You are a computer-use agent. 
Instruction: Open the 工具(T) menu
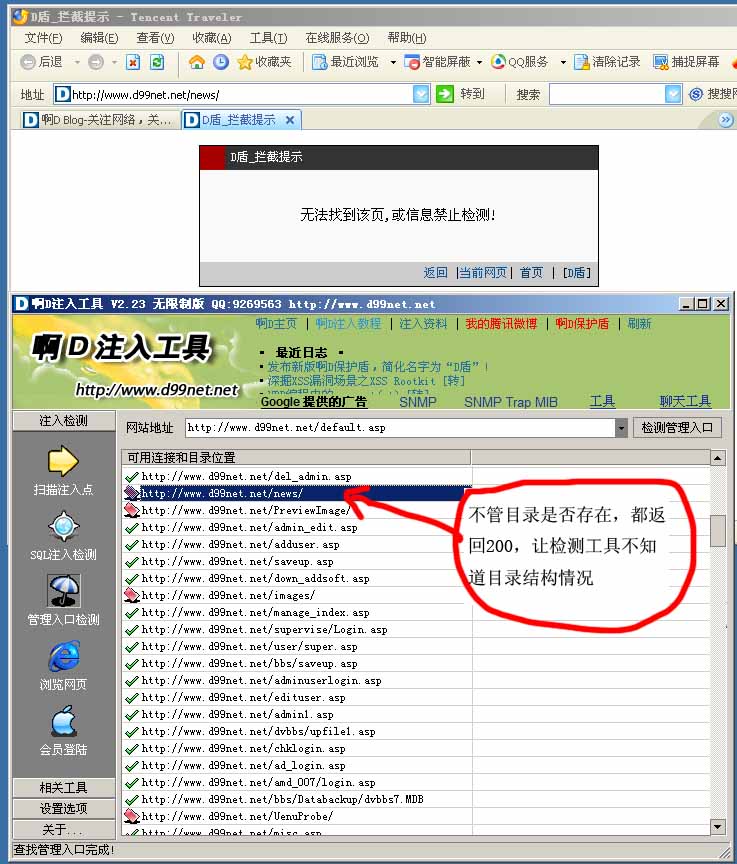[x=268, y=37]
